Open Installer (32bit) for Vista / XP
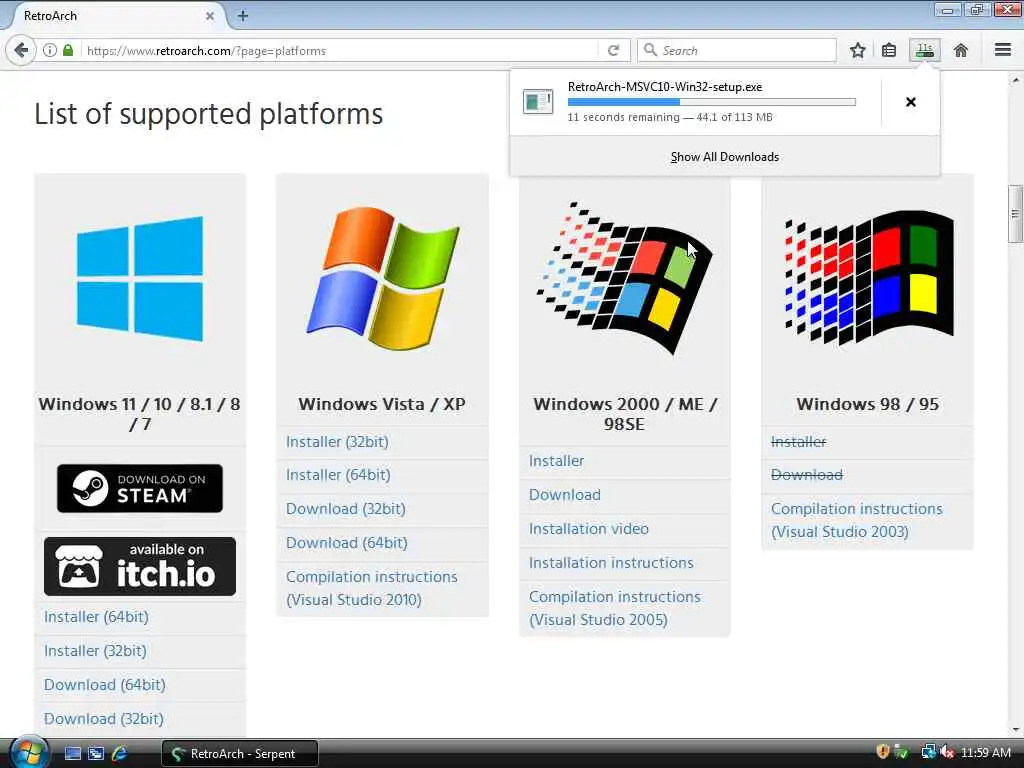1024x768 pixels. click(x=337, y=442)
